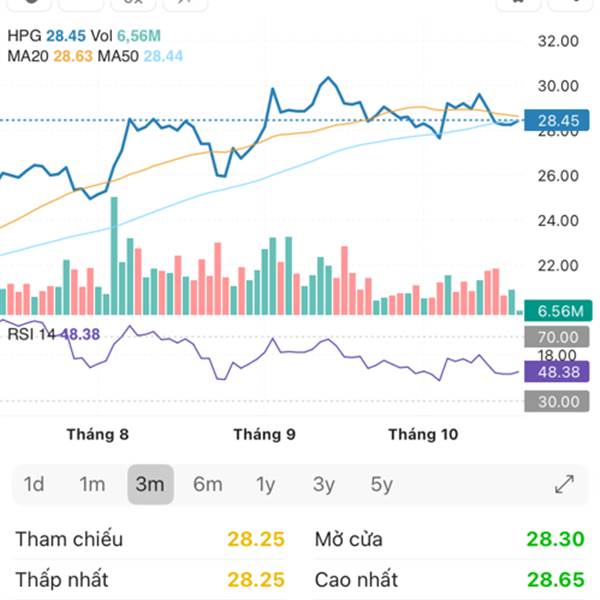Switch to the 1m timeframe
The image size is (600, 600).
coord(92,485)
